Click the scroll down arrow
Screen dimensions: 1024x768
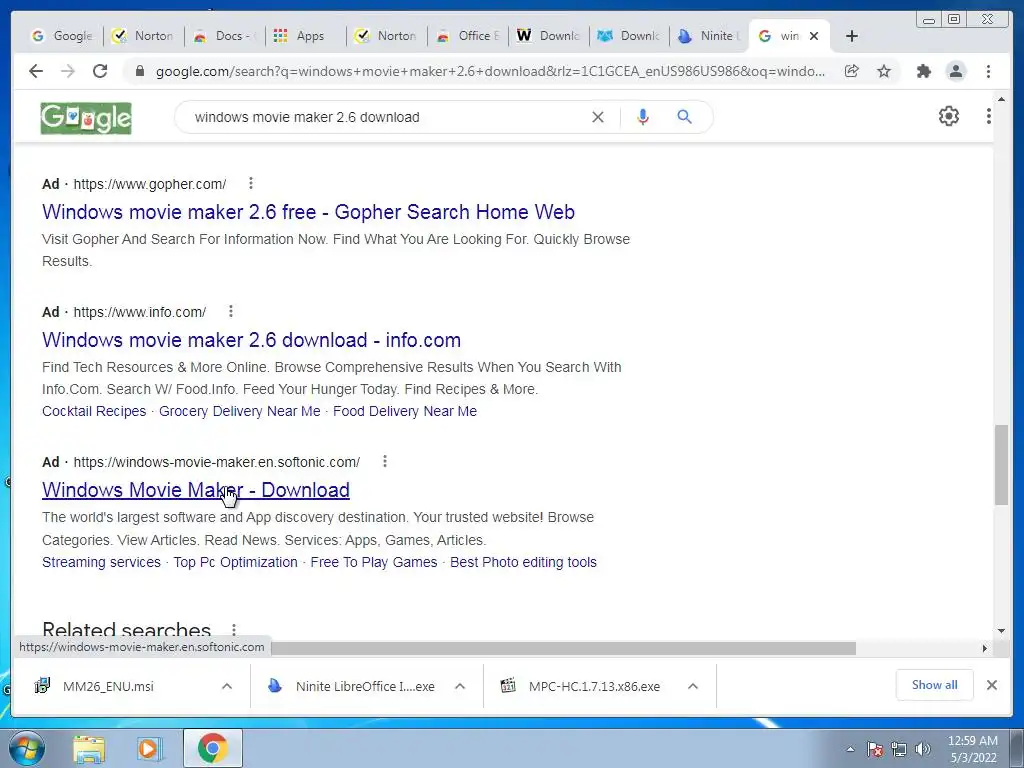point(1001,631)
